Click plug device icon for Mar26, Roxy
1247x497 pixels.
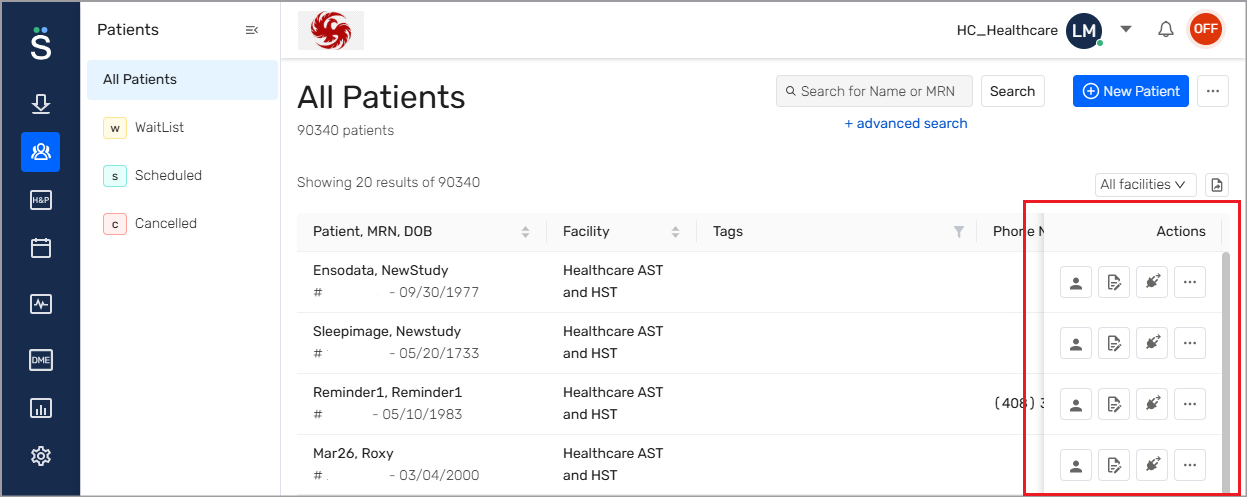pos(1152,465)
